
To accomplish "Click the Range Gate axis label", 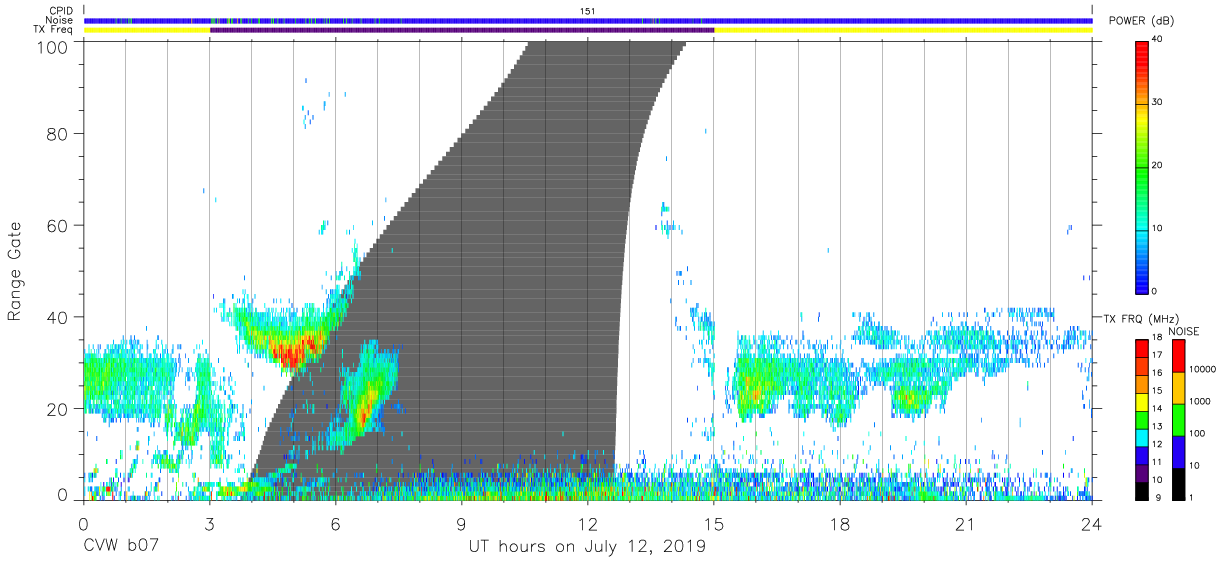I will pos(16,273).
